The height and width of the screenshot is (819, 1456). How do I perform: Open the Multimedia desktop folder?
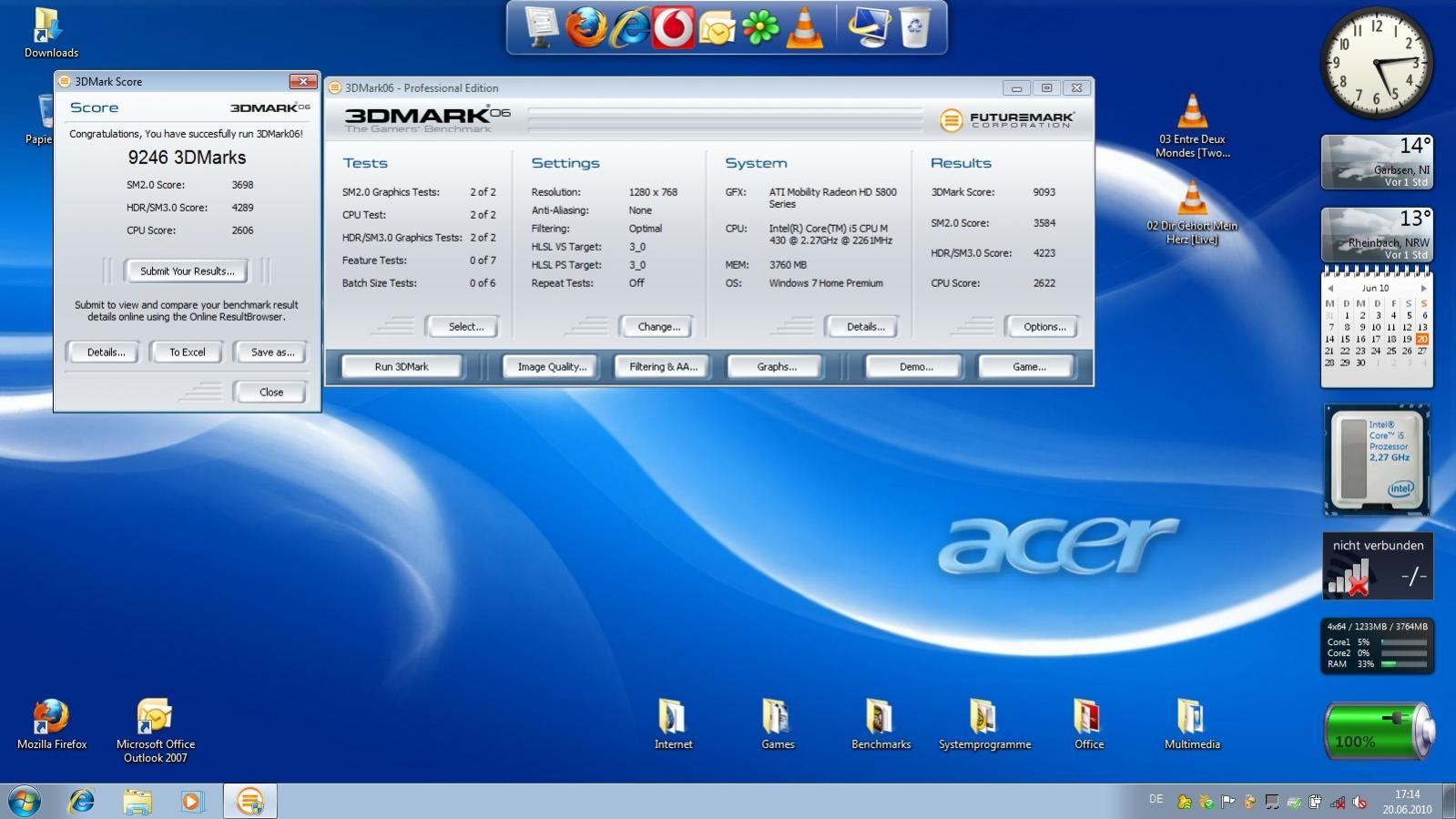coord(1192,725)
